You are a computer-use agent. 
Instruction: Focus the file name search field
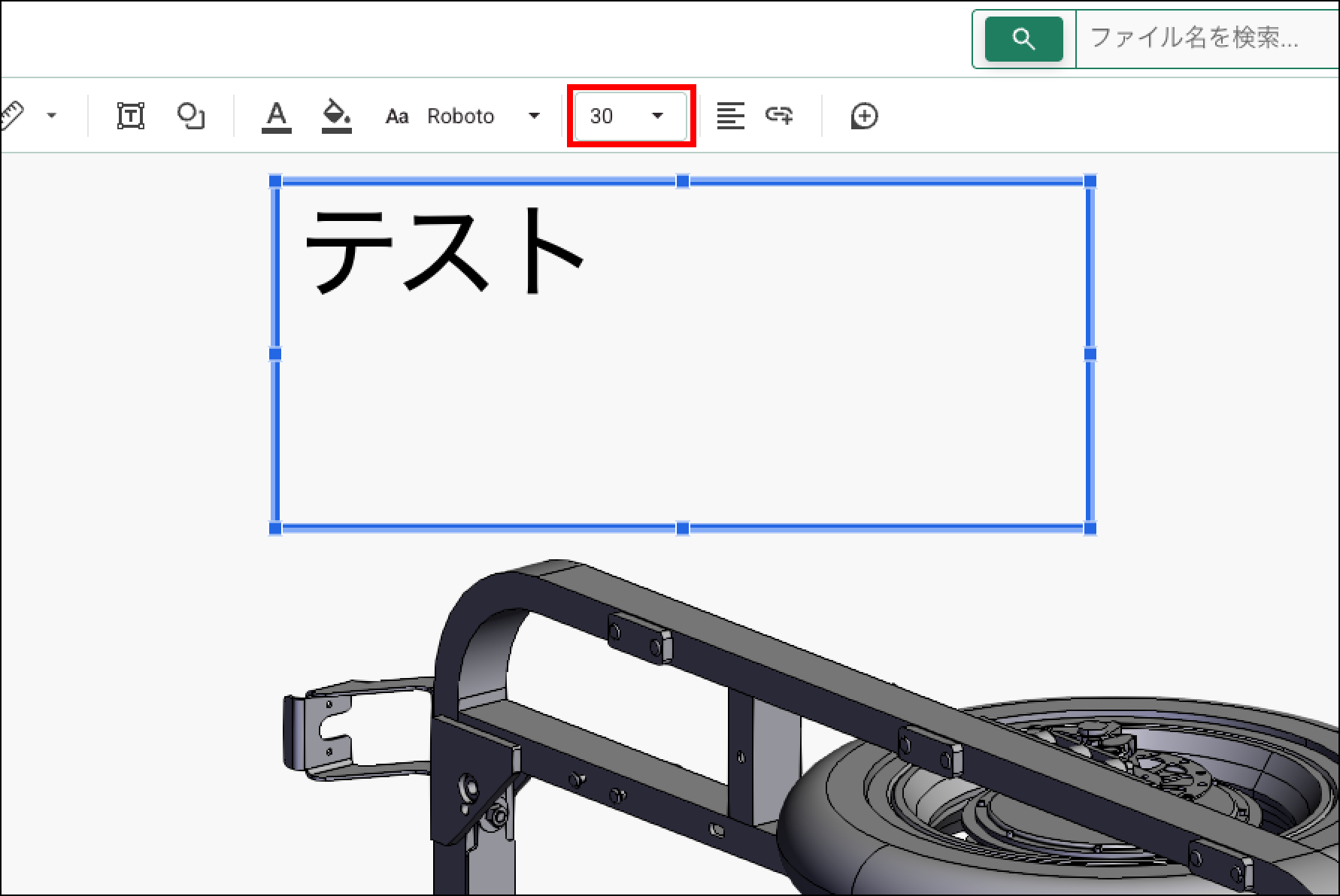click(x=1203, y=38)
